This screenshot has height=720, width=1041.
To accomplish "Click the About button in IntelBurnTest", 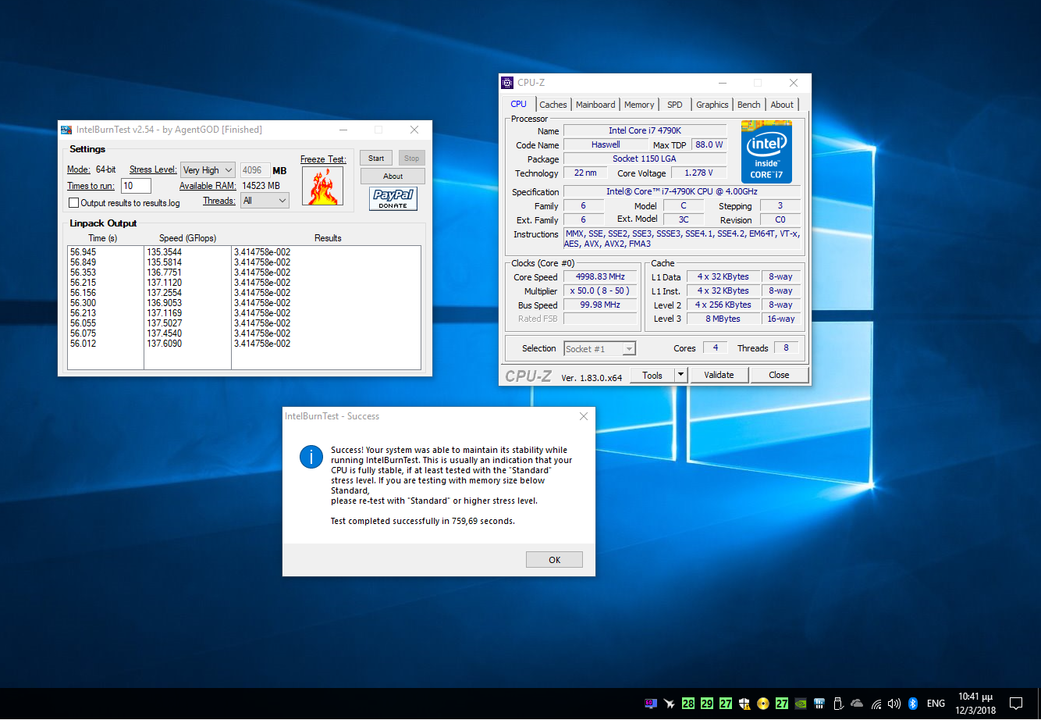I will [392, 176].
